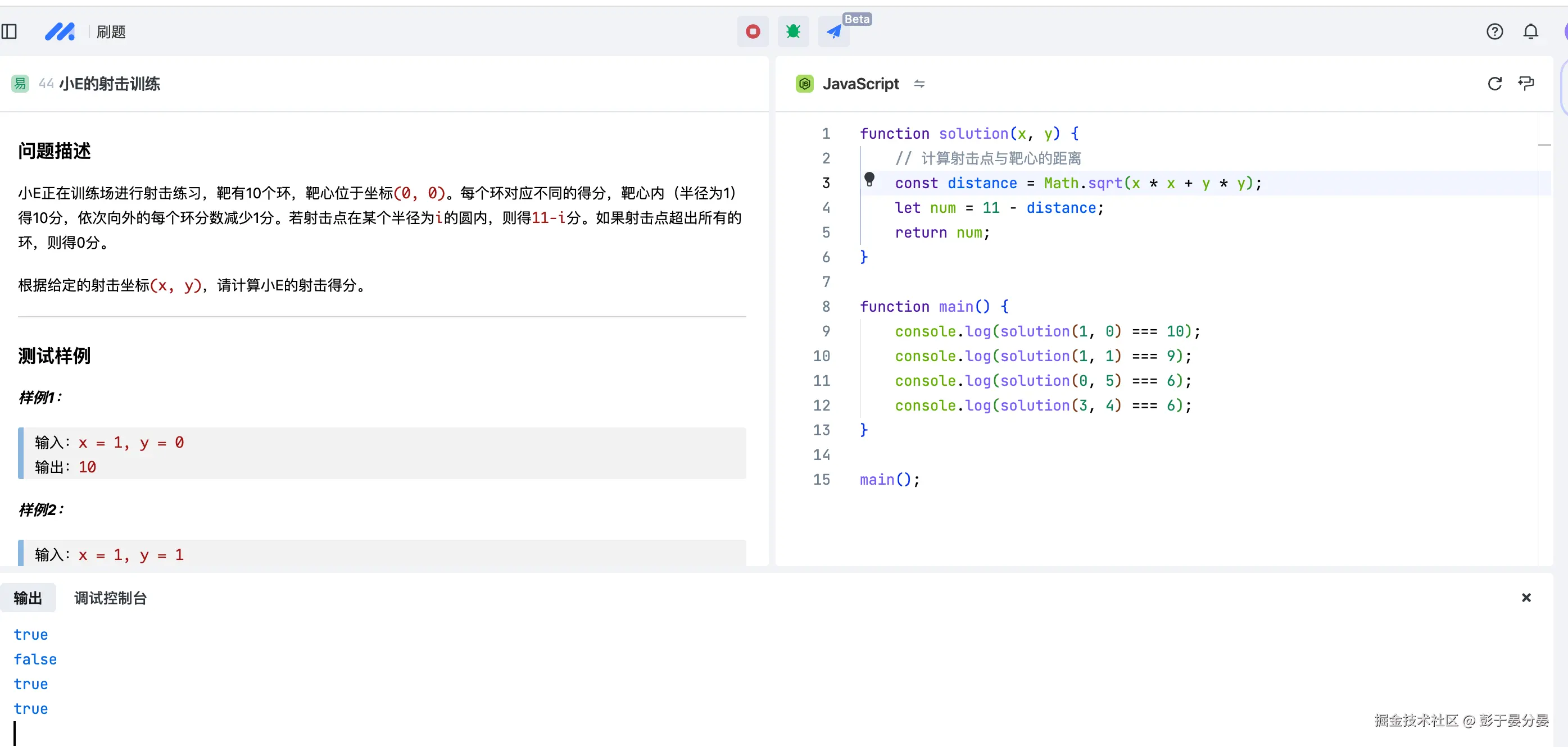Format the code with the paint roller icon
This screenshot has height=747, width=1568.
[1527, 83]
